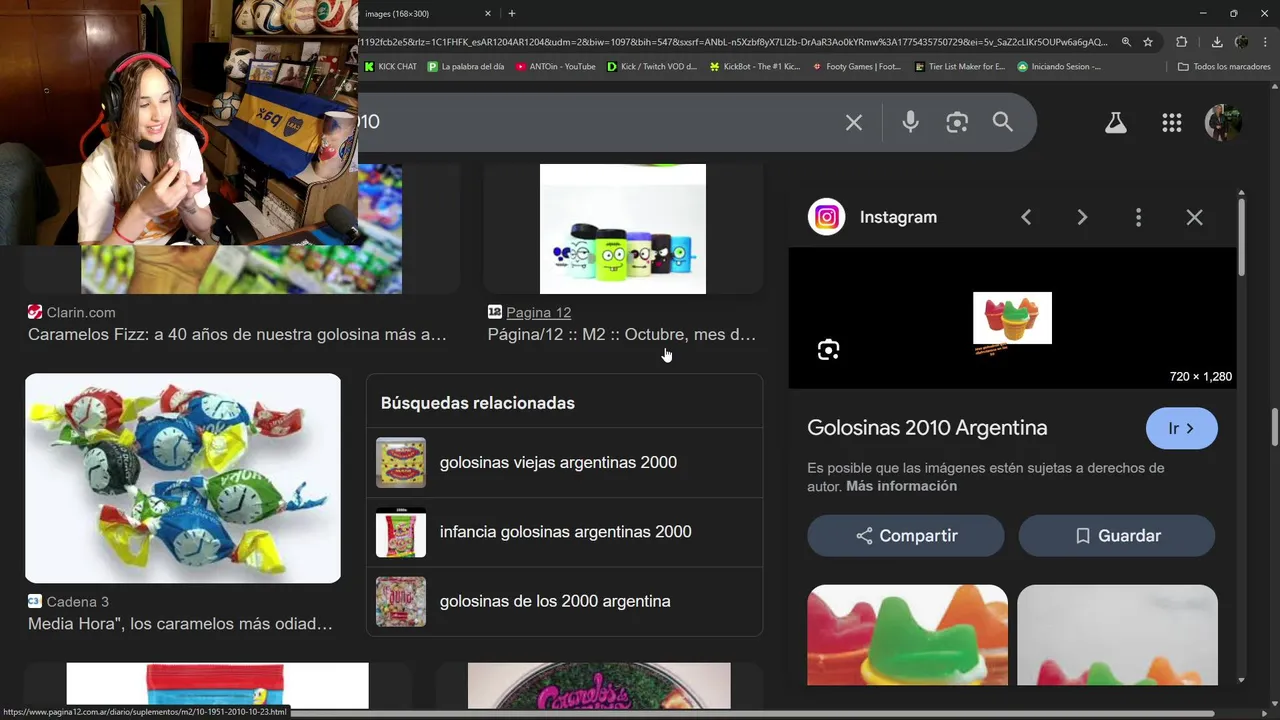Open Google Lens camera search icon
The image size is (1280, 720).
pos(957,122)
